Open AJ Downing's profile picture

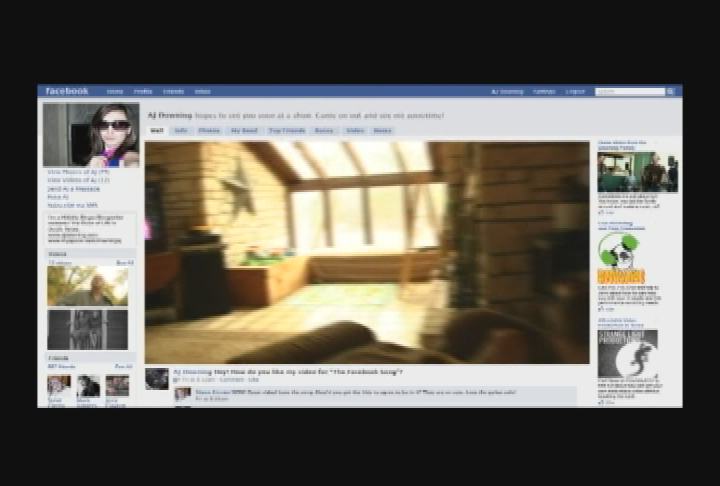pos(91,134)
